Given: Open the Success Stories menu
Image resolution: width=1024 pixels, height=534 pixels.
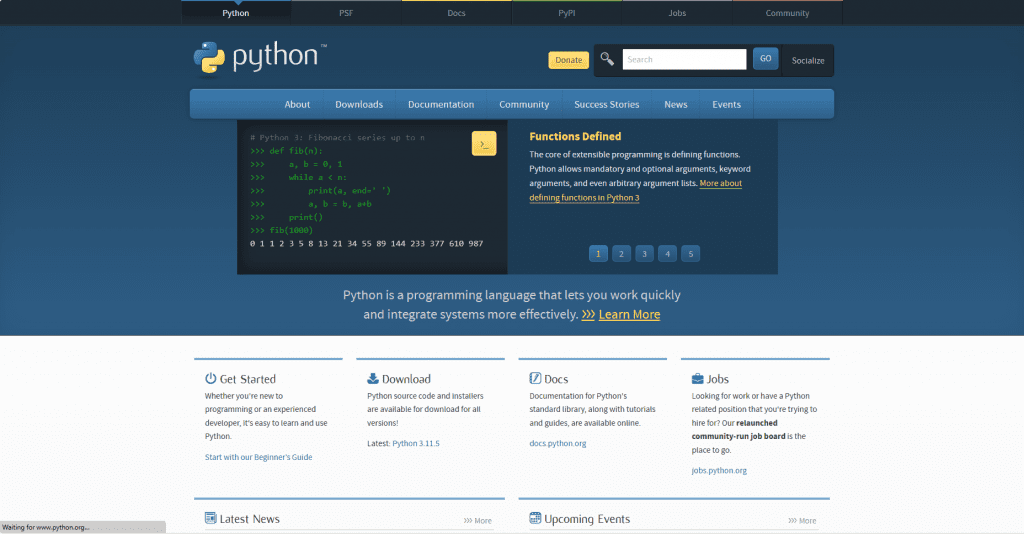Looking at the screenshot, I should [607, 104].
